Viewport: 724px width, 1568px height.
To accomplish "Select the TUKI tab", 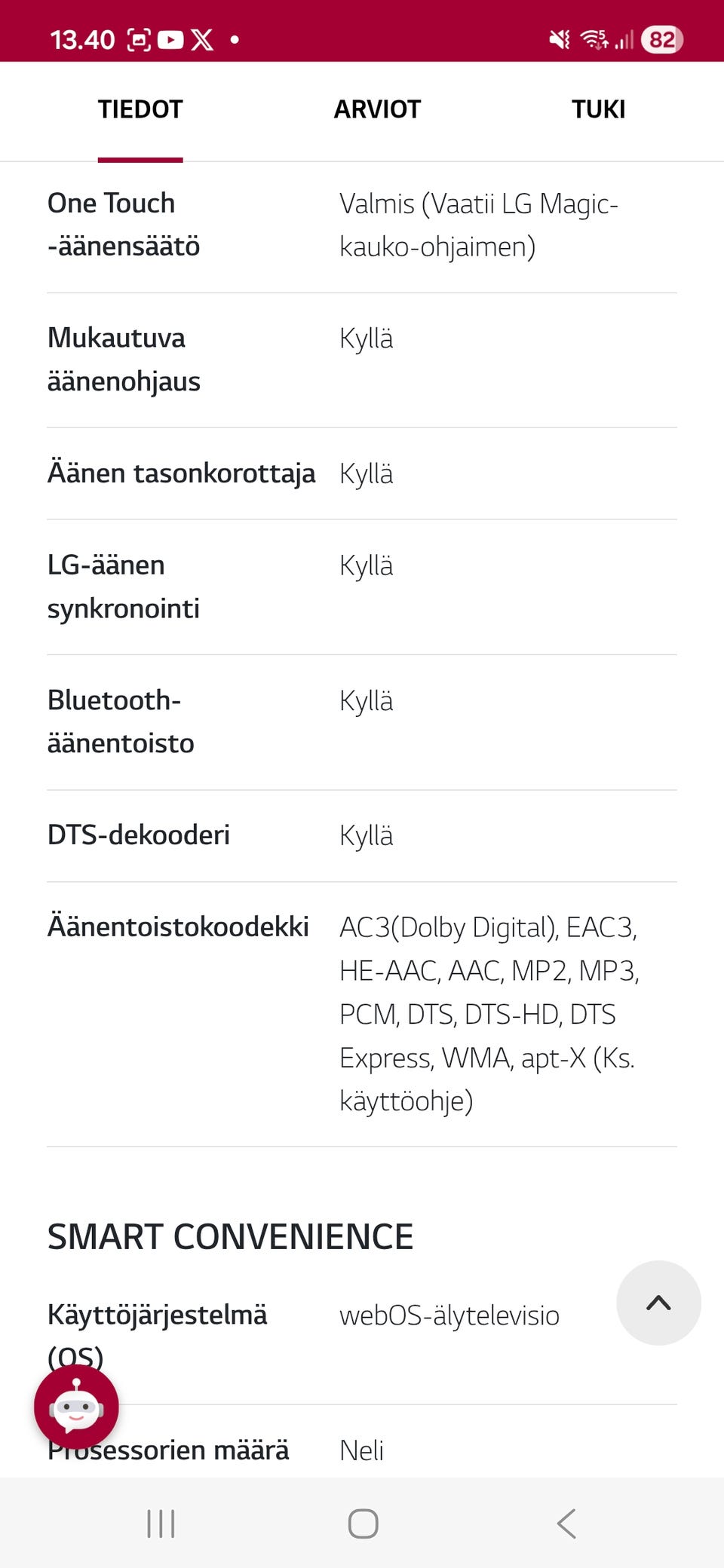I will click(x=598, y=110).
